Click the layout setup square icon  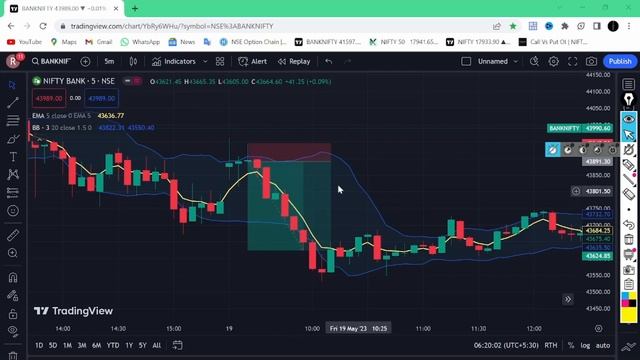tap(466, 61)
